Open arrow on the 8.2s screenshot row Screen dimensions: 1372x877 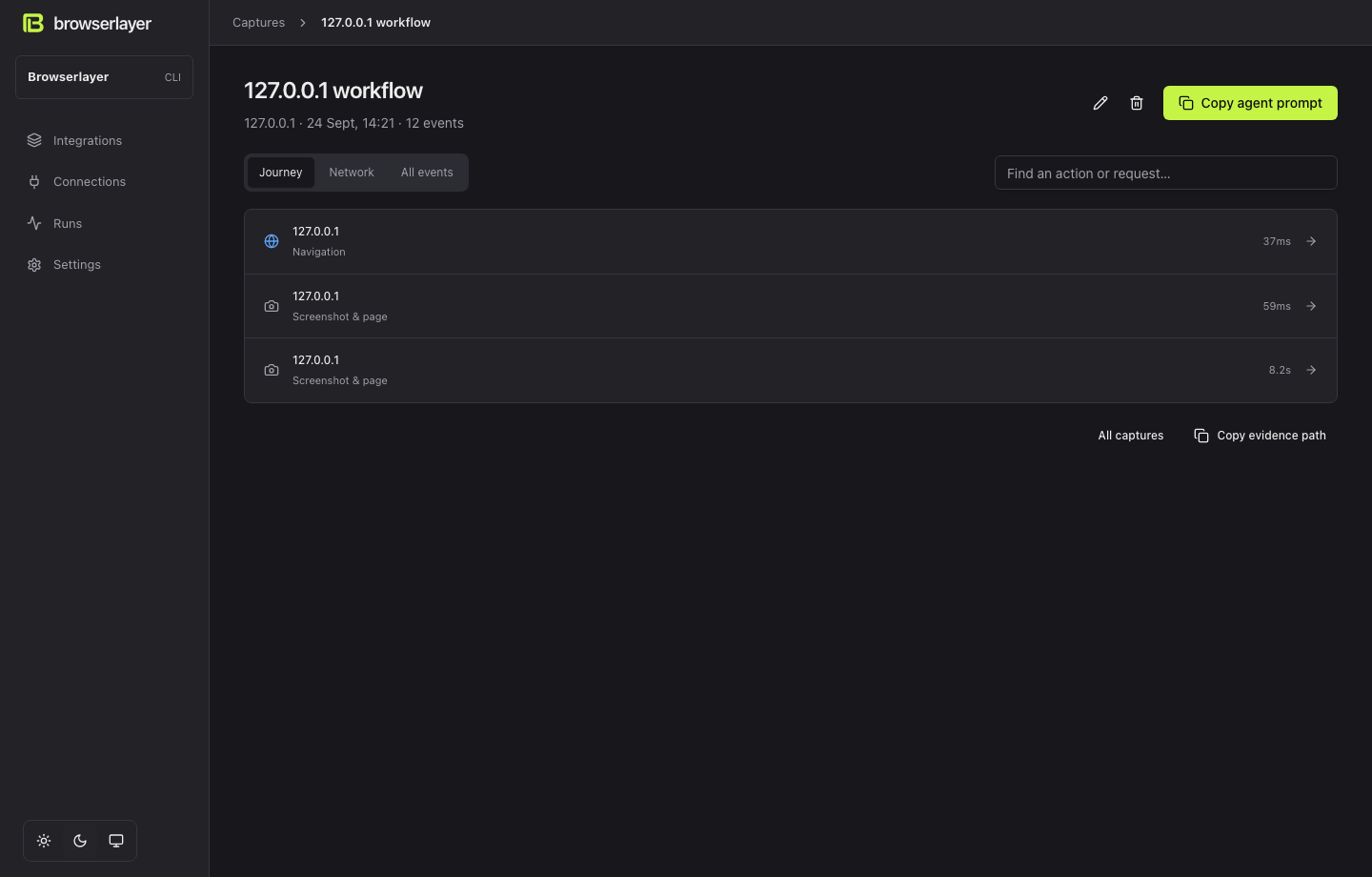(x=1311, y=370)
